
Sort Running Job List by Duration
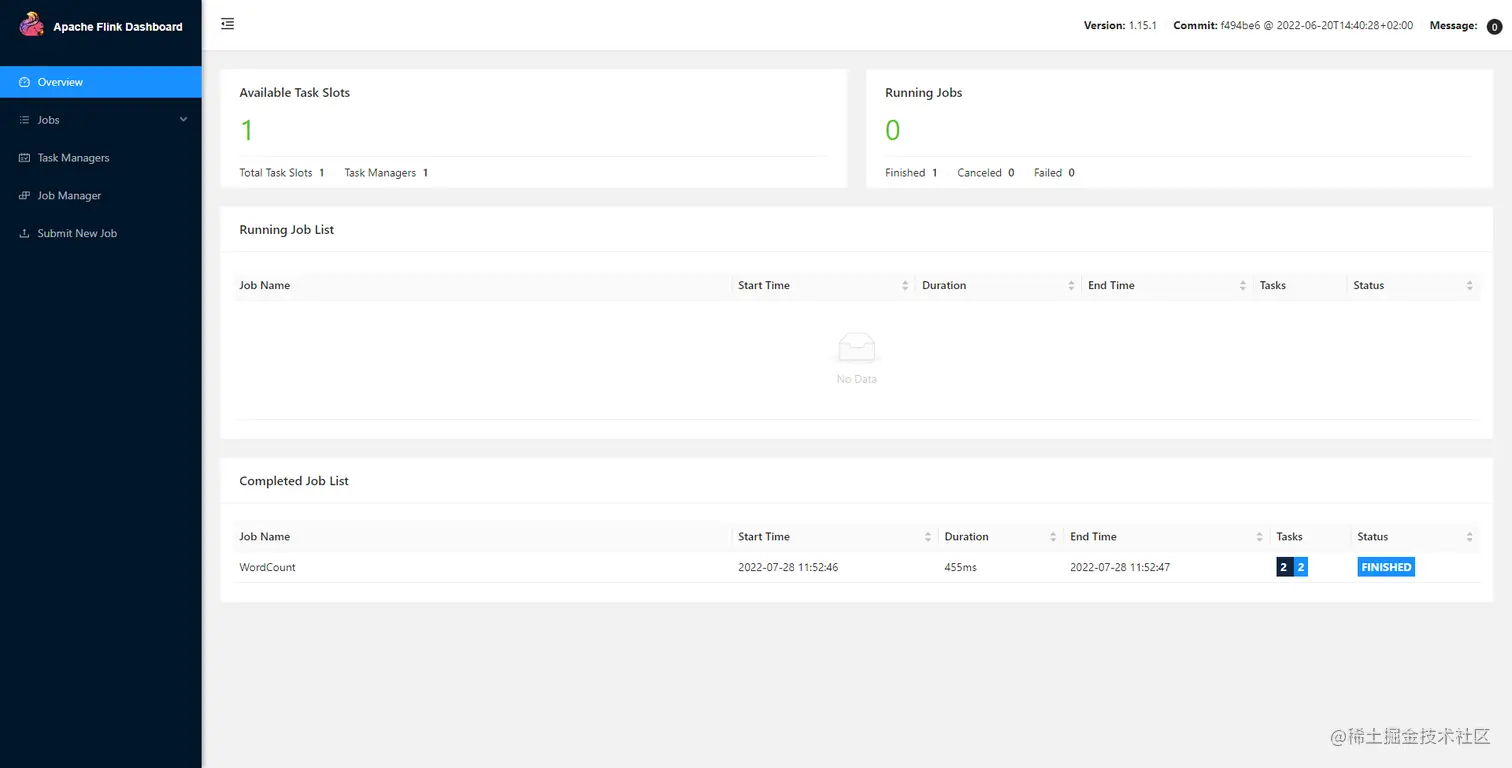(x=1071, y=286)
